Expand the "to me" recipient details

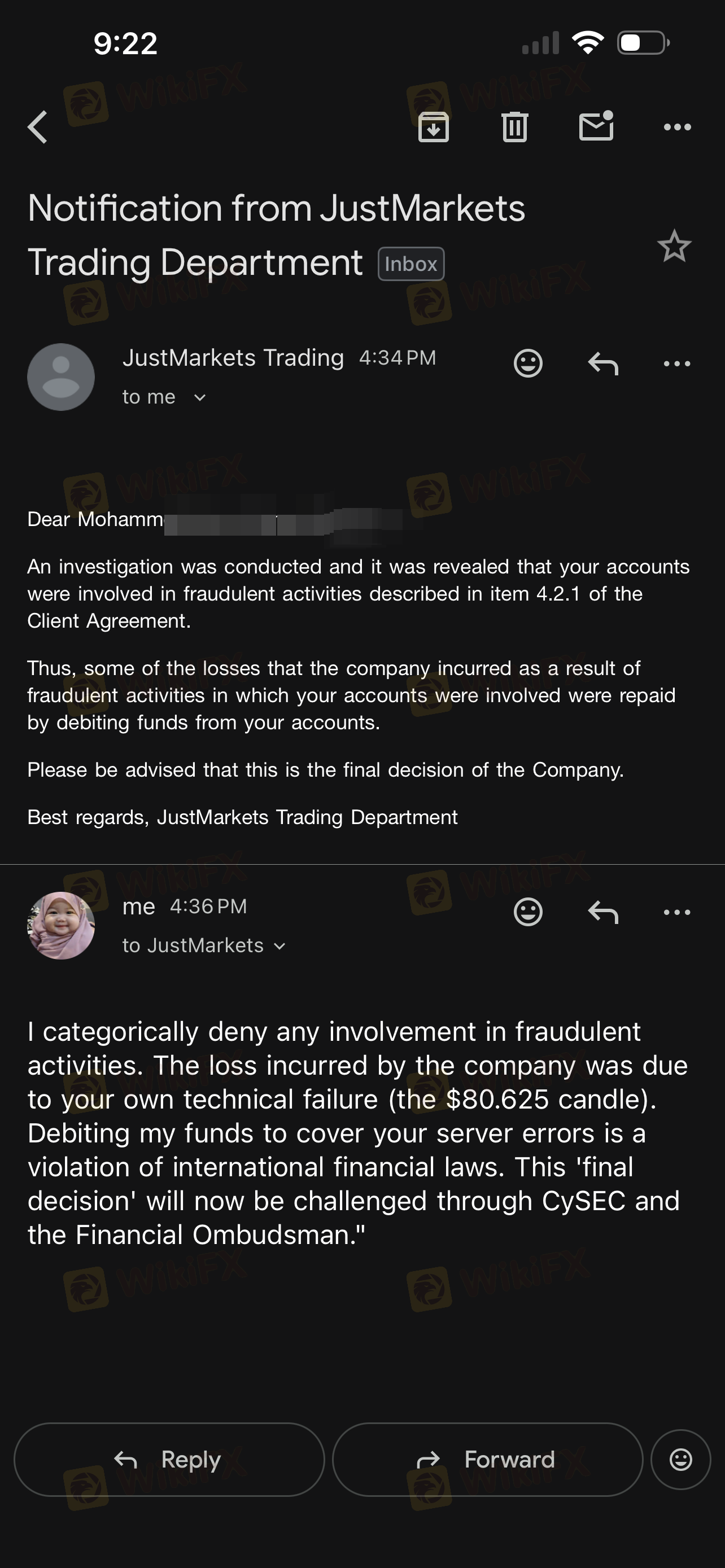[x=199, y=398]
